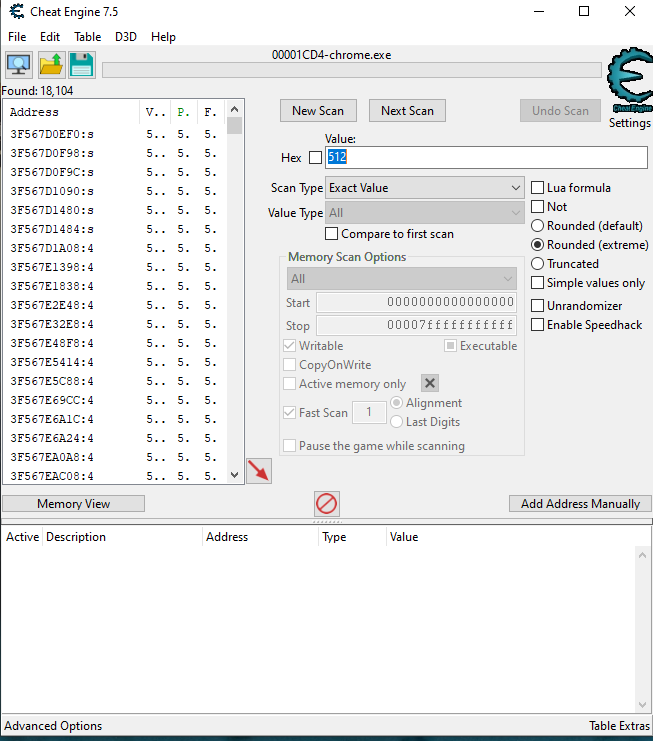Select address 3F567D0EF0:s row
Viewport: 653px width, 741px height.
pyautogui.click(x=114, y=135)
